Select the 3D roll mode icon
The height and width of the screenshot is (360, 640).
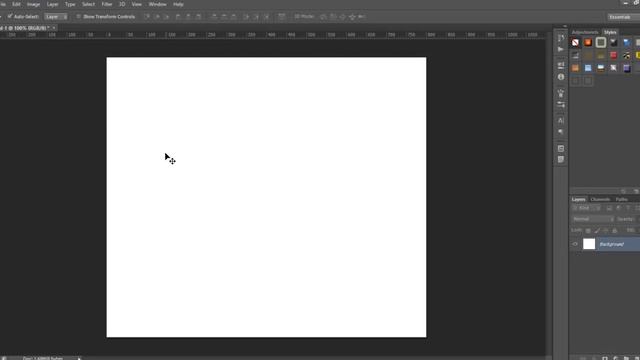[333, 17]
